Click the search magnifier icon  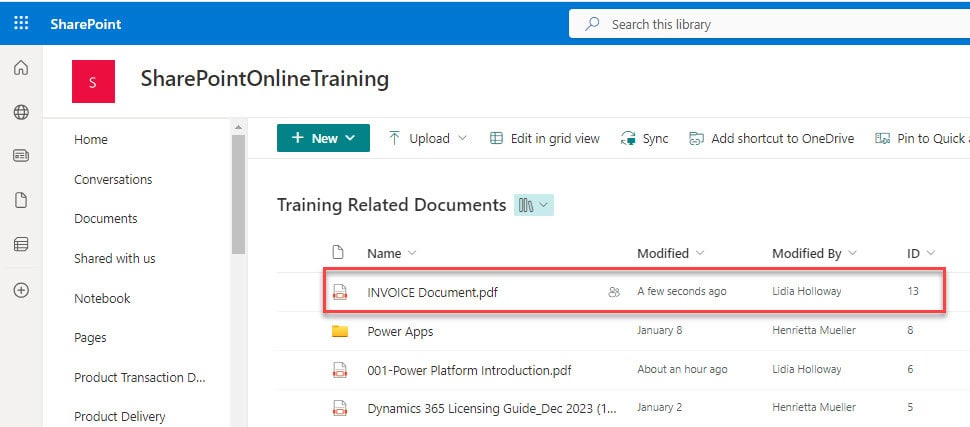[x=592, y=24]
